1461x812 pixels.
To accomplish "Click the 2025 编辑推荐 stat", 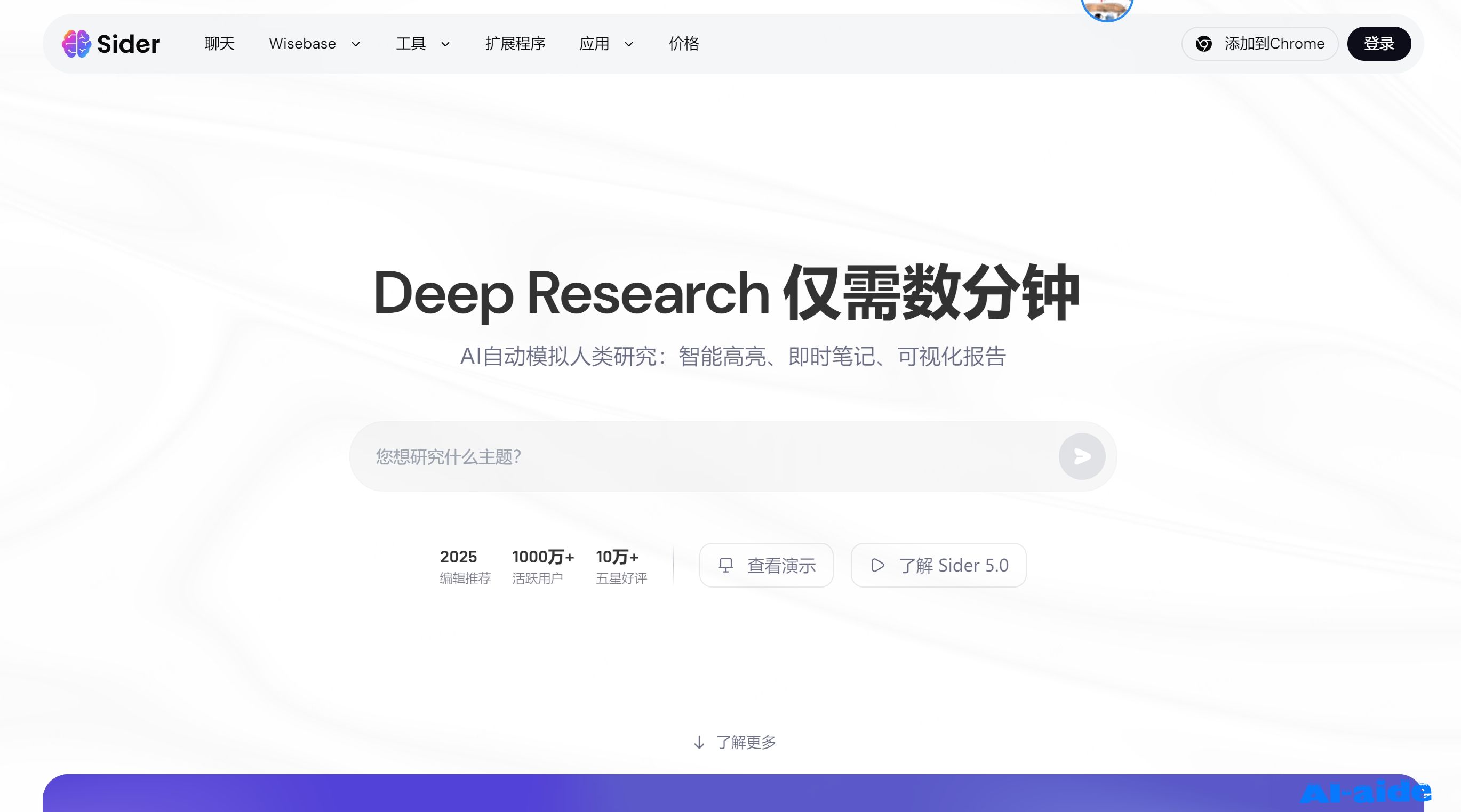I will tap(465, 566).
